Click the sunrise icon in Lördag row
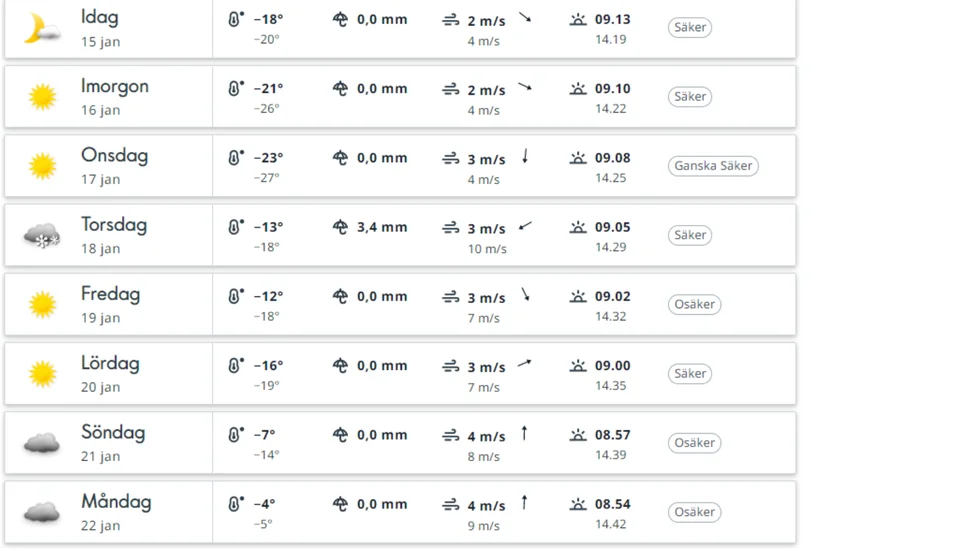This screenshot has height=551, width=980. [578, 365]
